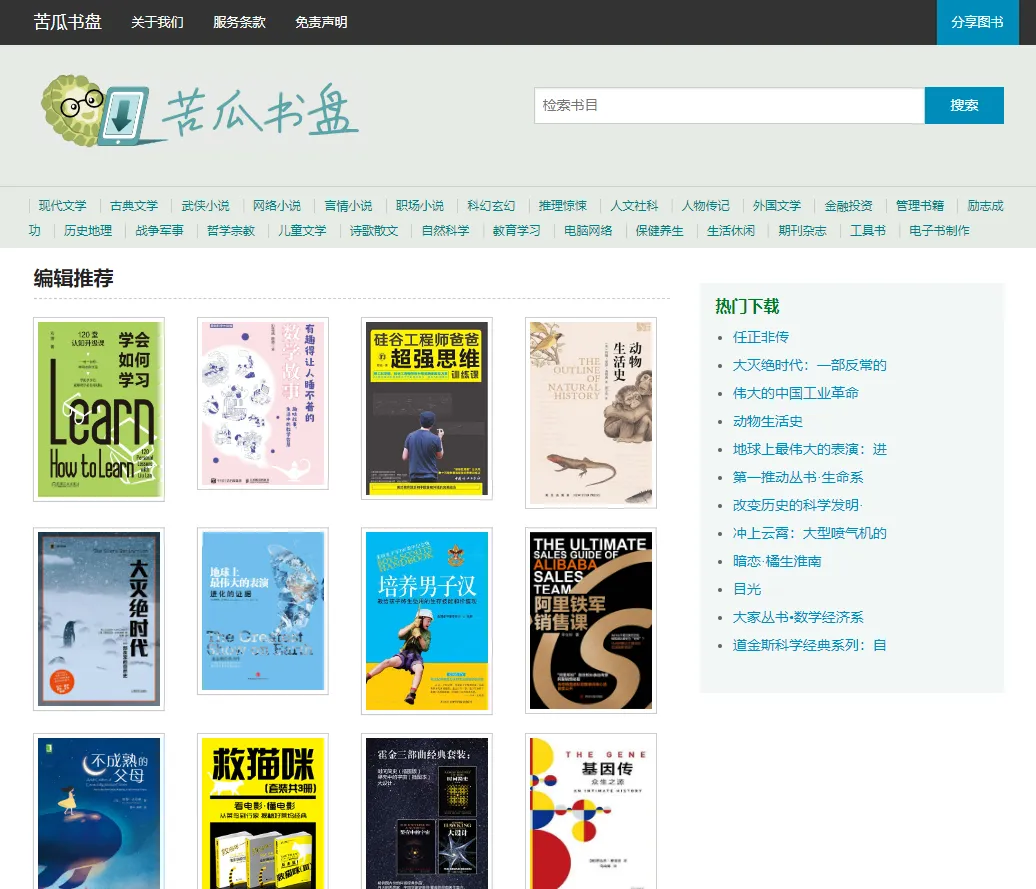
Task: Open 冲上云霄：大型喷气机的 link
Action: point(809,533)
